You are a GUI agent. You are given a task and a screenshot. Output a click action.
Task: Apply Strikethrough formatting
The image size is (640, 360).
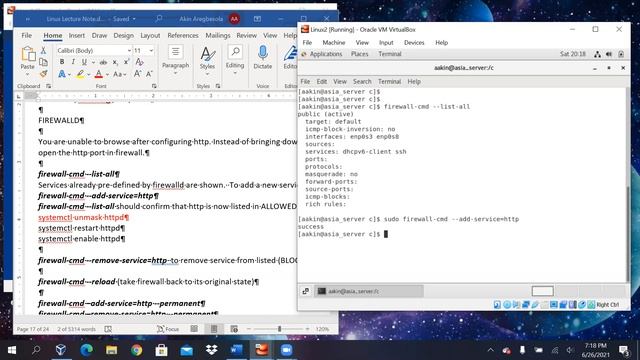pos(103,62)
